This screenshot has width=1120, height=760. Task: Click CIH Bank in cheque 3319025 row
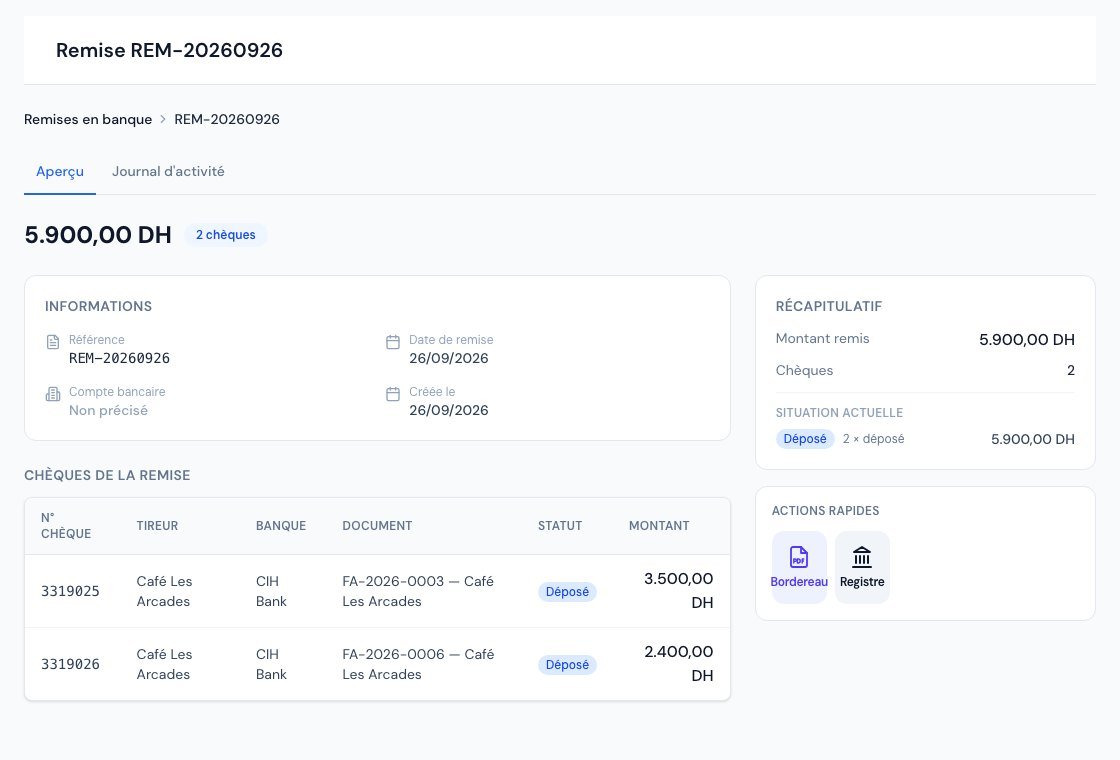point(271,591)
